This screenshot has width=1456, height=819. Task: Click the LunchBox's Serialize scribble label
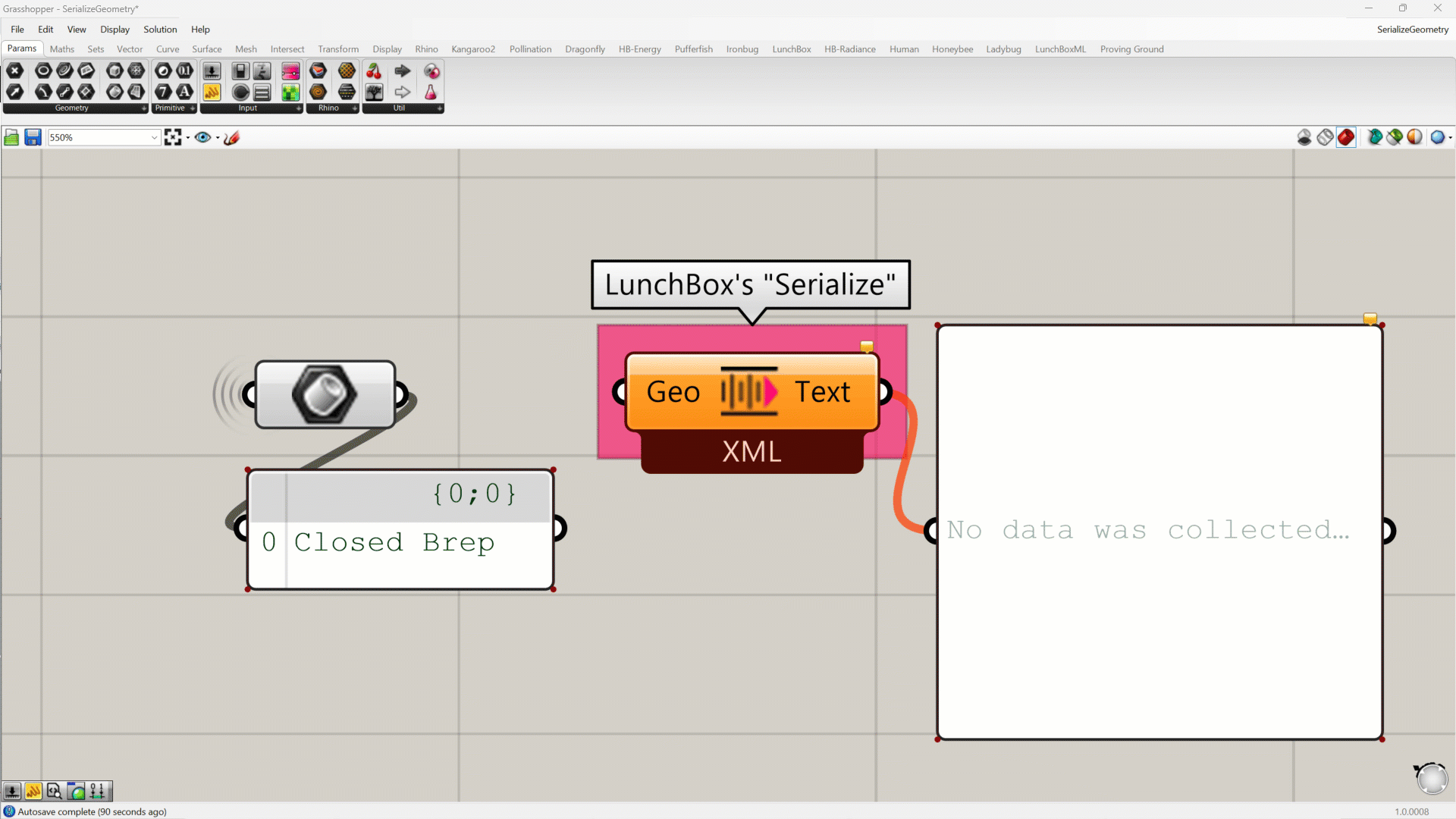[750, 285]
